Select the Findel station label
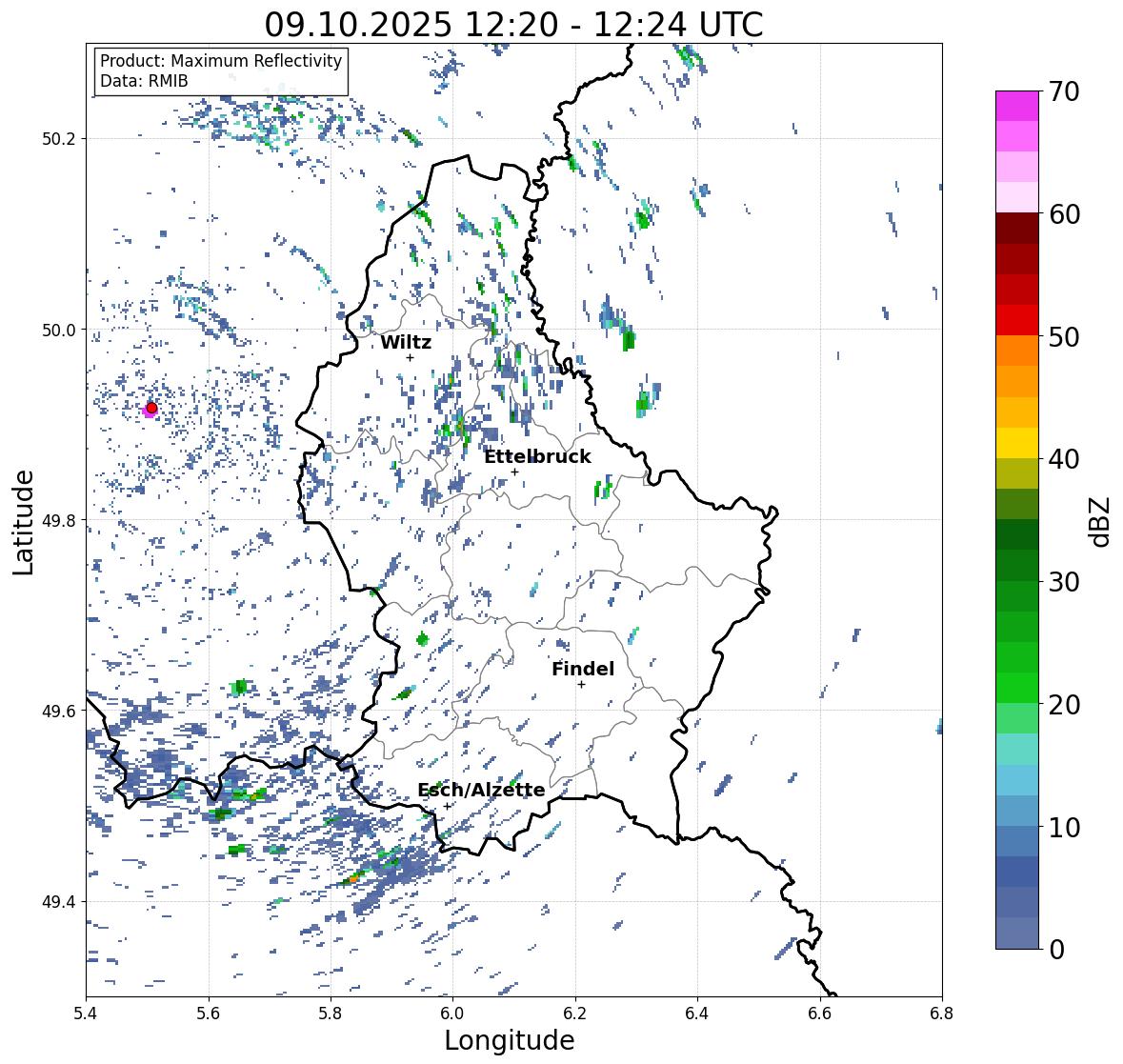 point(583,669)
